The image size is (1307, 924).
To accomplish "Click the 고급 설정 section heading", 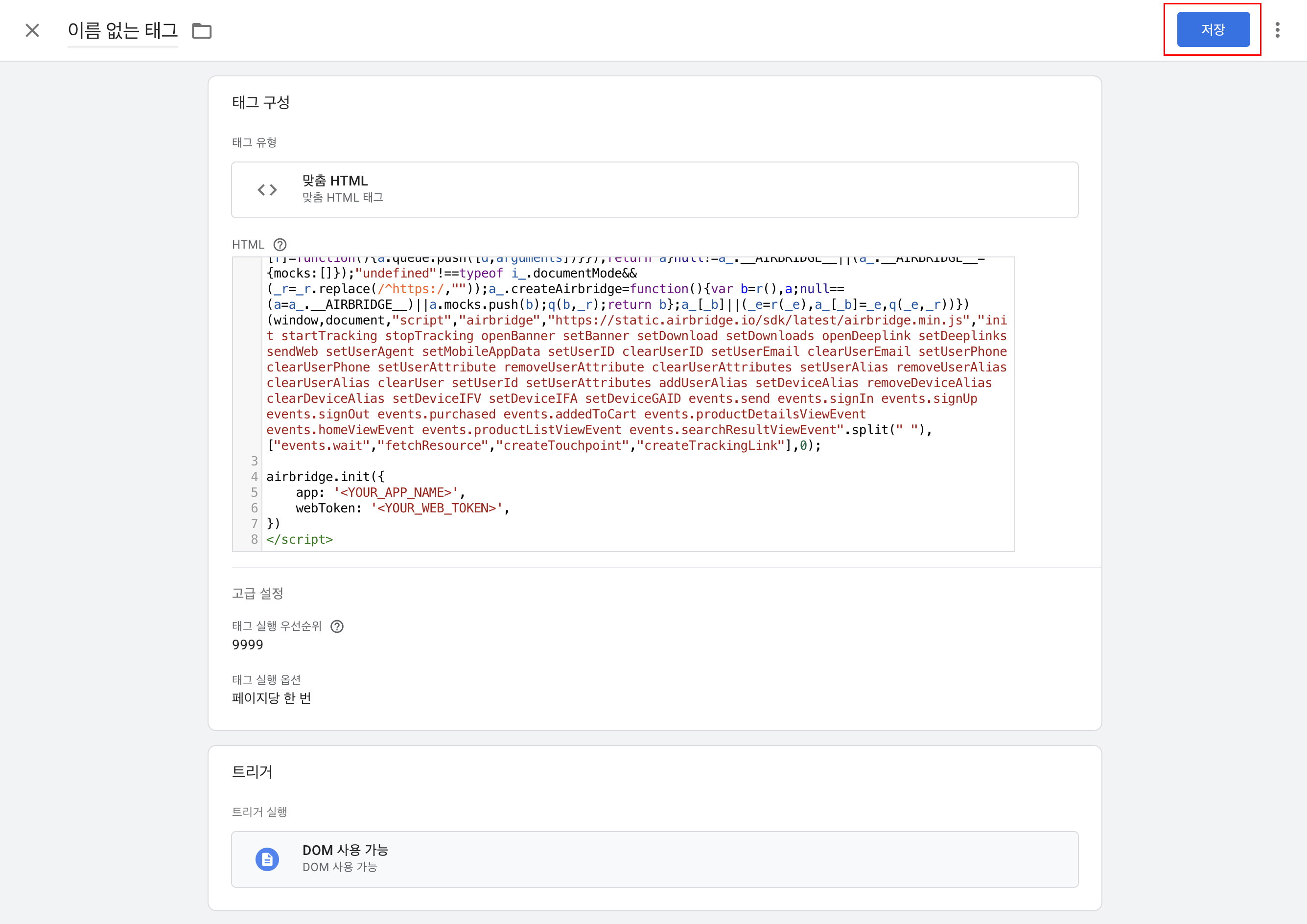I will 257,594.
